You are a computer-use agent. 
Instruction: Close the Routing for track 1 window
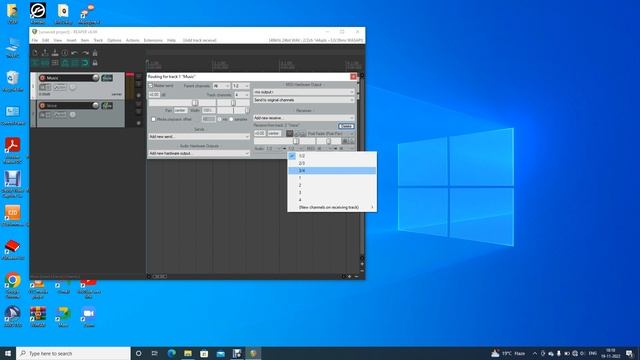pos(353,77)
